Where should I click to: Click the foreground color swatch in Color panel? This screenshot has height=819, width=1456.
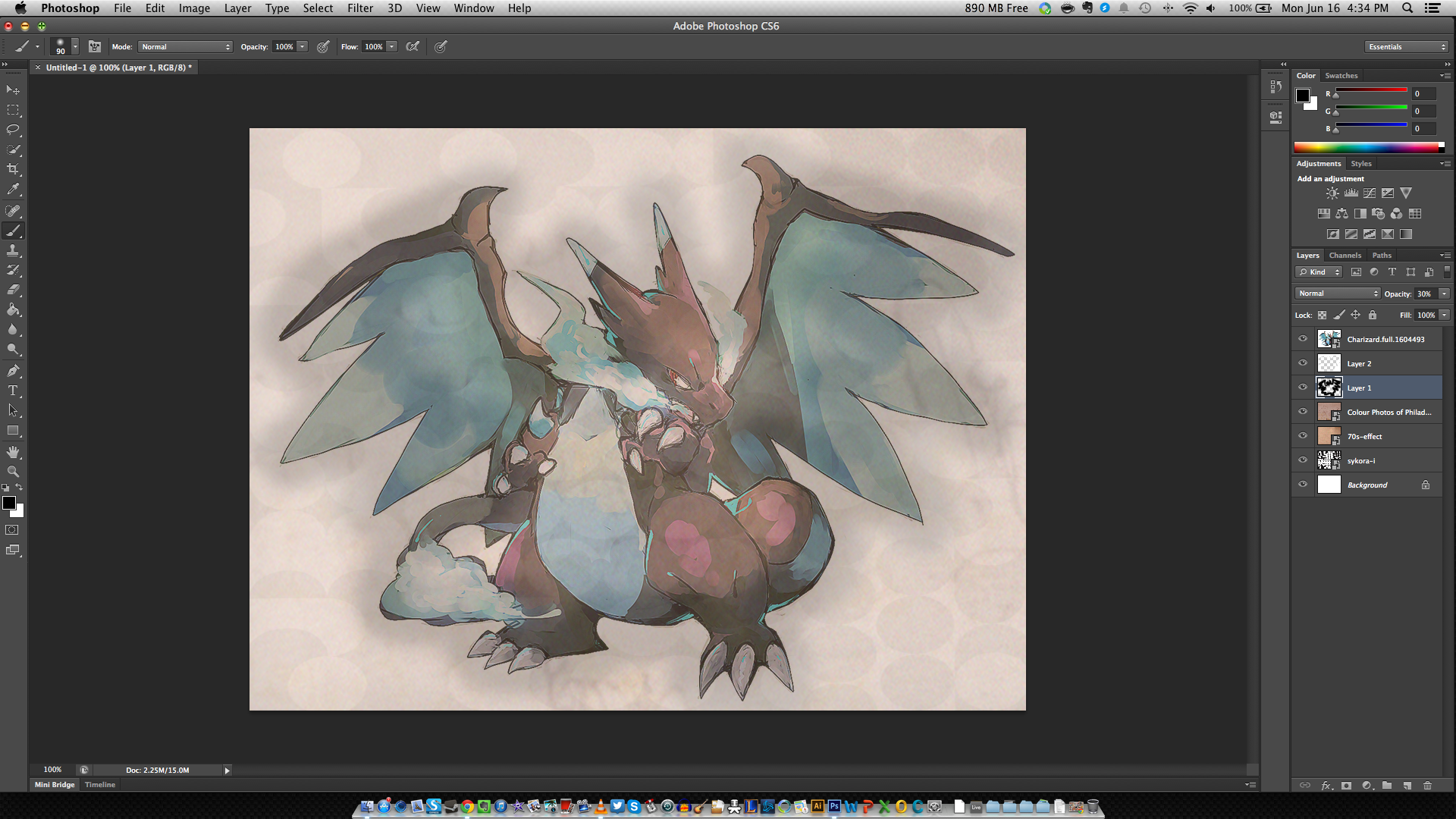pyautogui.click(x=1303, y=96)
